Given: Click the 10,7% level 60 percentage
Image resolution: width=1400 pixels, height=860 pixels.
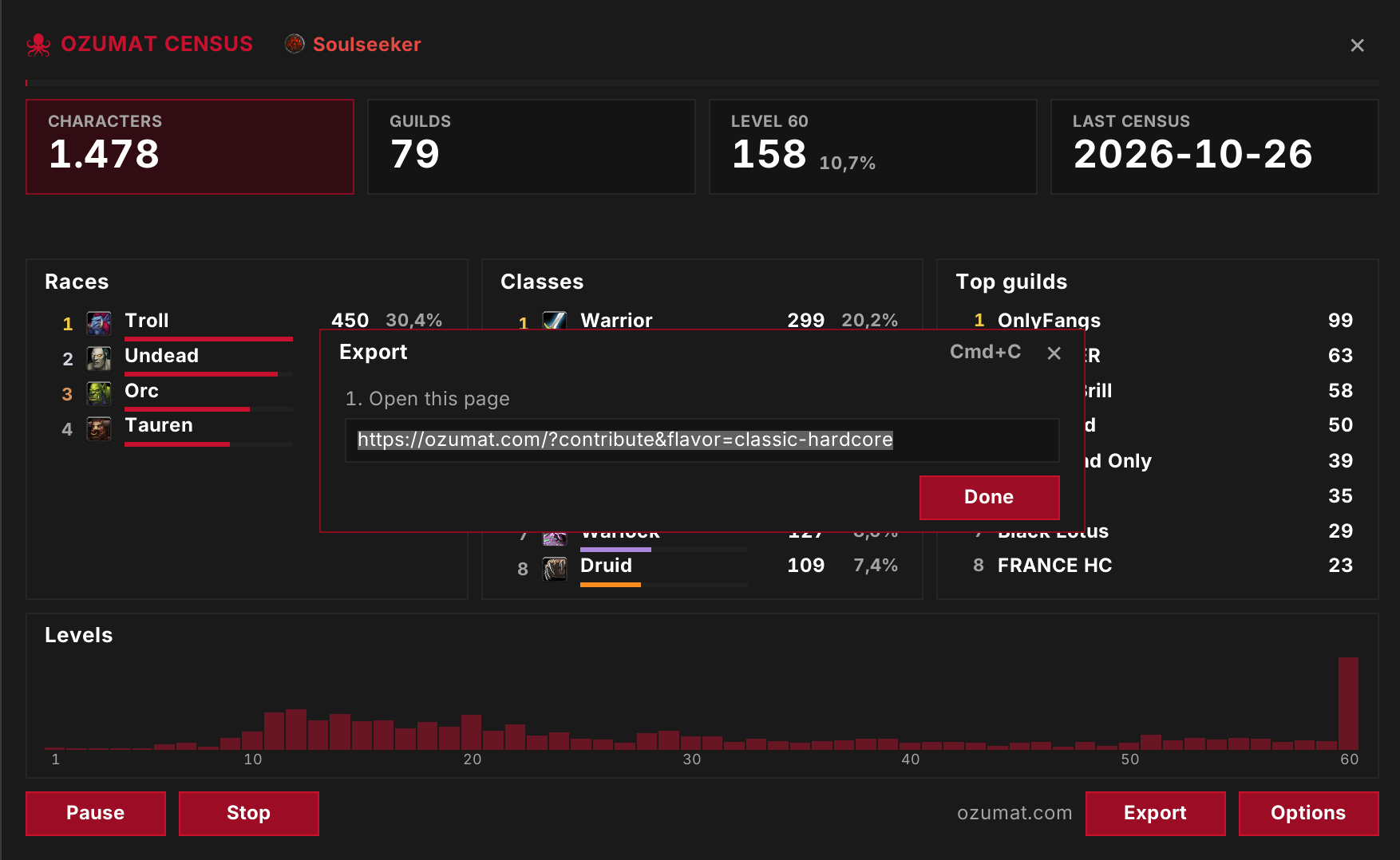Looking at the screenshot, I should pyautogui.click(x=848, y=164).
